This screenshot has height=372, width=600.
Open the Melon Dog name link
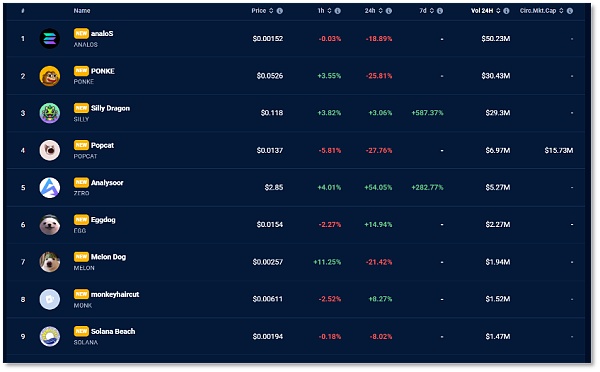[108, 257]
